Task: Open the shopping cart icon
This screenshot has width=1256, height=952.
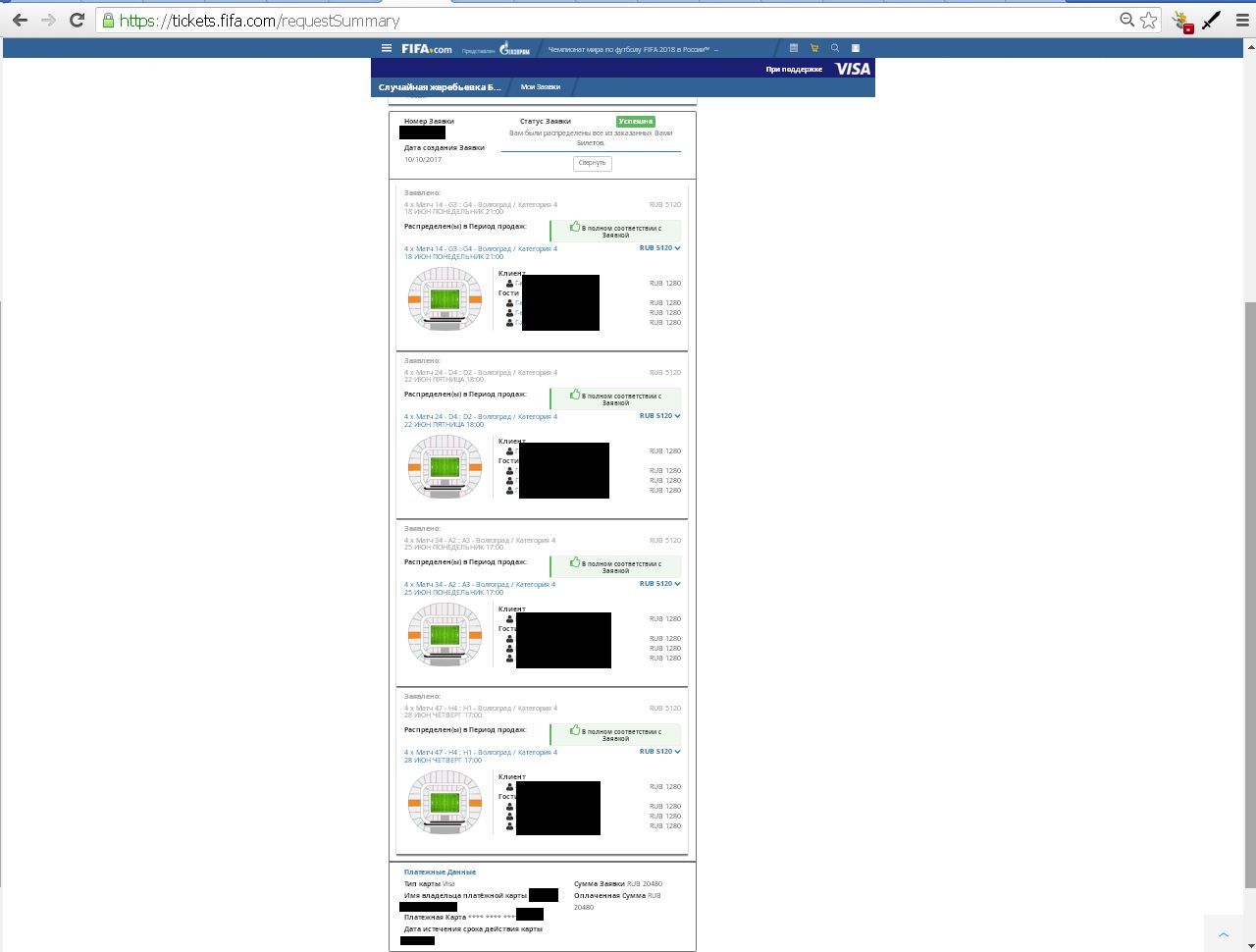Action: pos(814,48)
